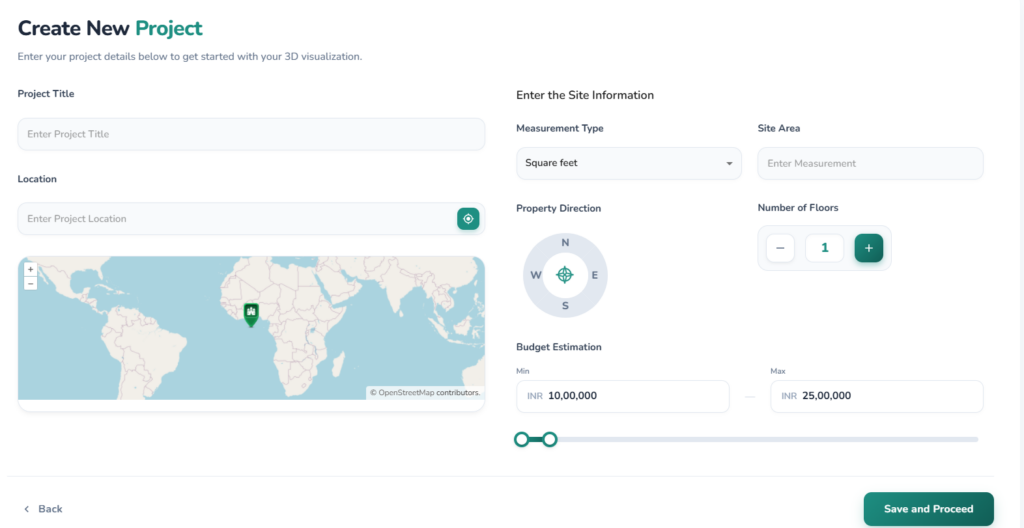The height and width of the screenshot is (528, 1024).
Task: Go Back to the previous page
Action: tap(43, 509)
